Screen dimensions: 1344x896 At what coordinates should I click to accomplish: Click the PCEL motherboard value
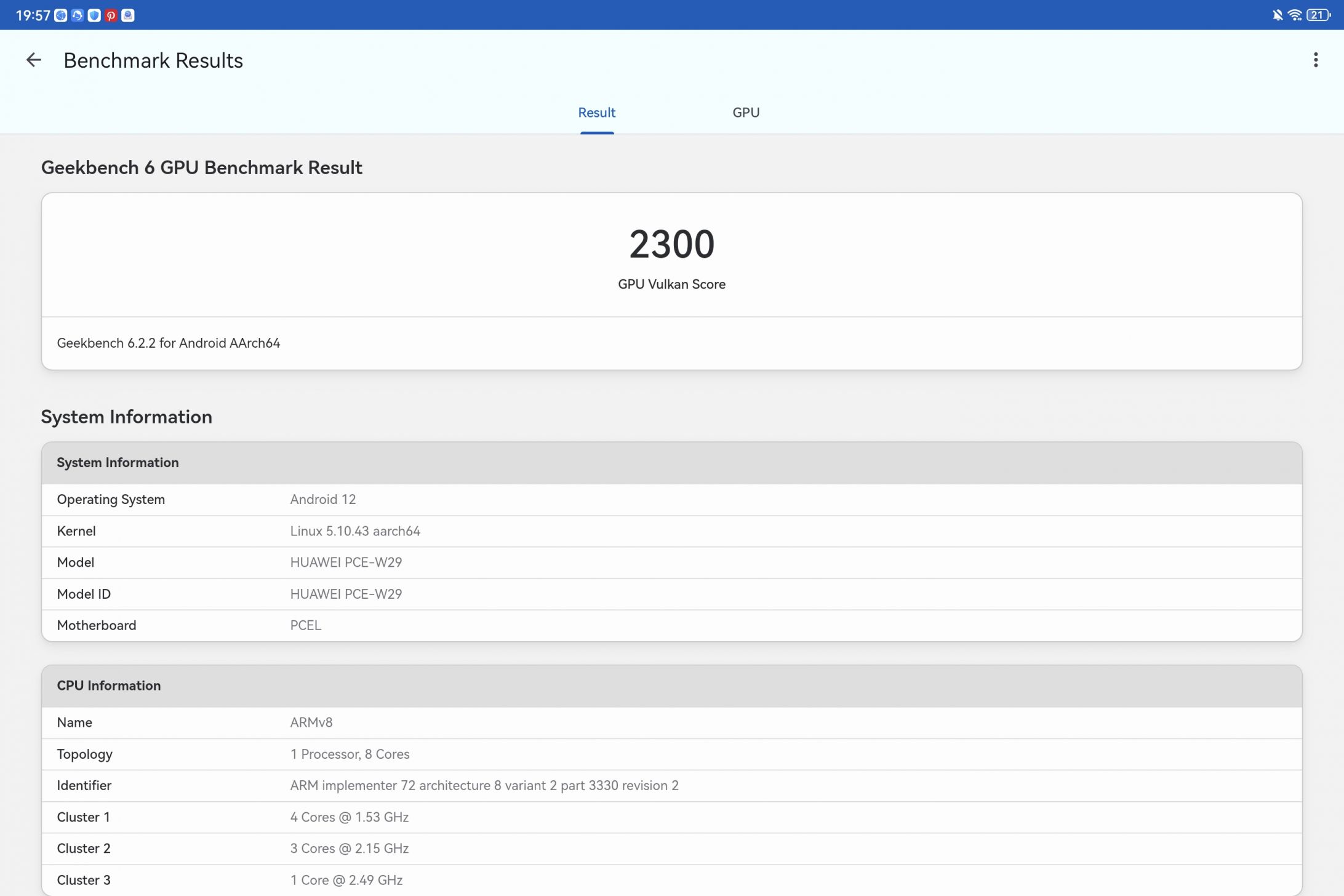click(x=306, y=626)
